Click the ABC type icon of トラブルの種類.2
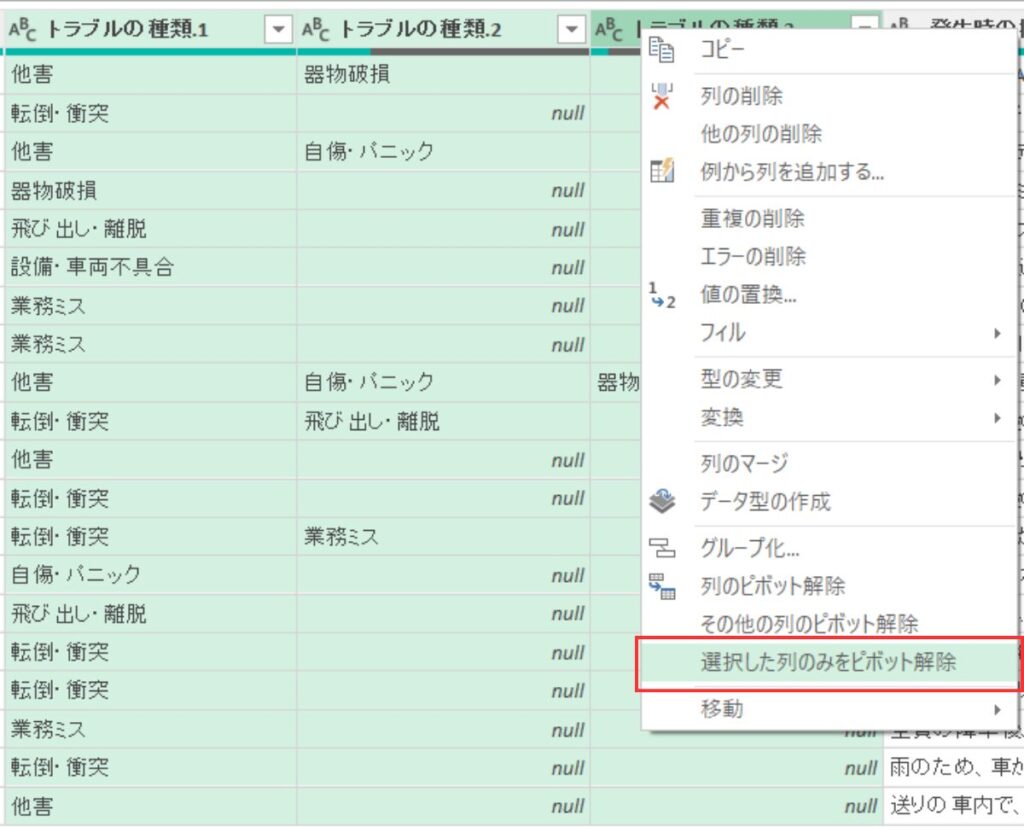This screenshot has width=1024, height=827. 316,29
